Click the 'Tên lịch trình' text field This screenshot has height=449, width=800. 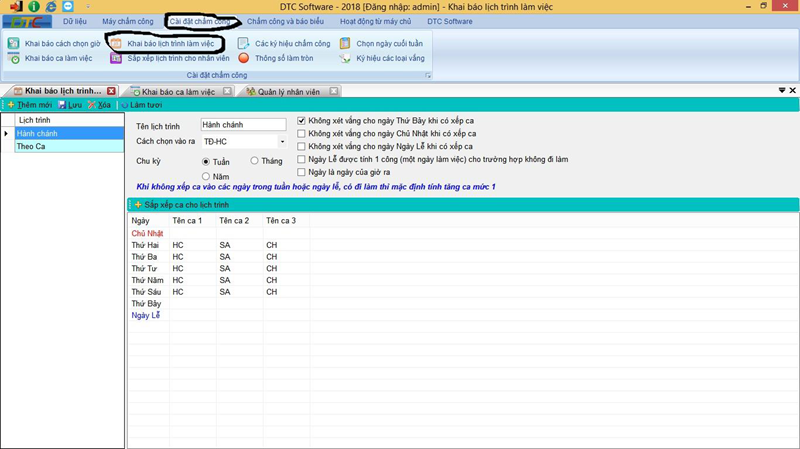pos(243,125)
